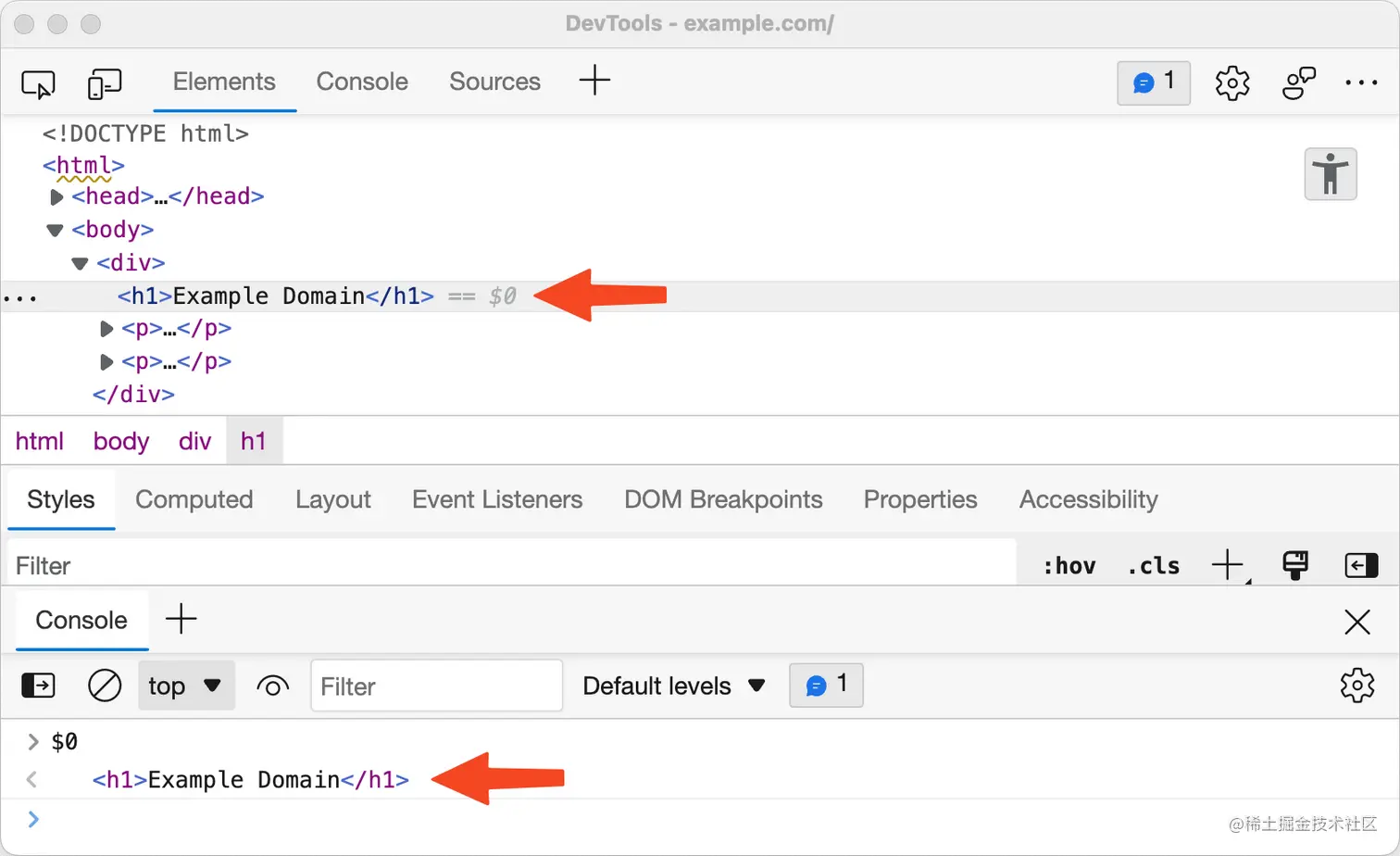Clear the console with the circle-slash icon
This screenshot has height=856, width=1400.
pos(105,686)
